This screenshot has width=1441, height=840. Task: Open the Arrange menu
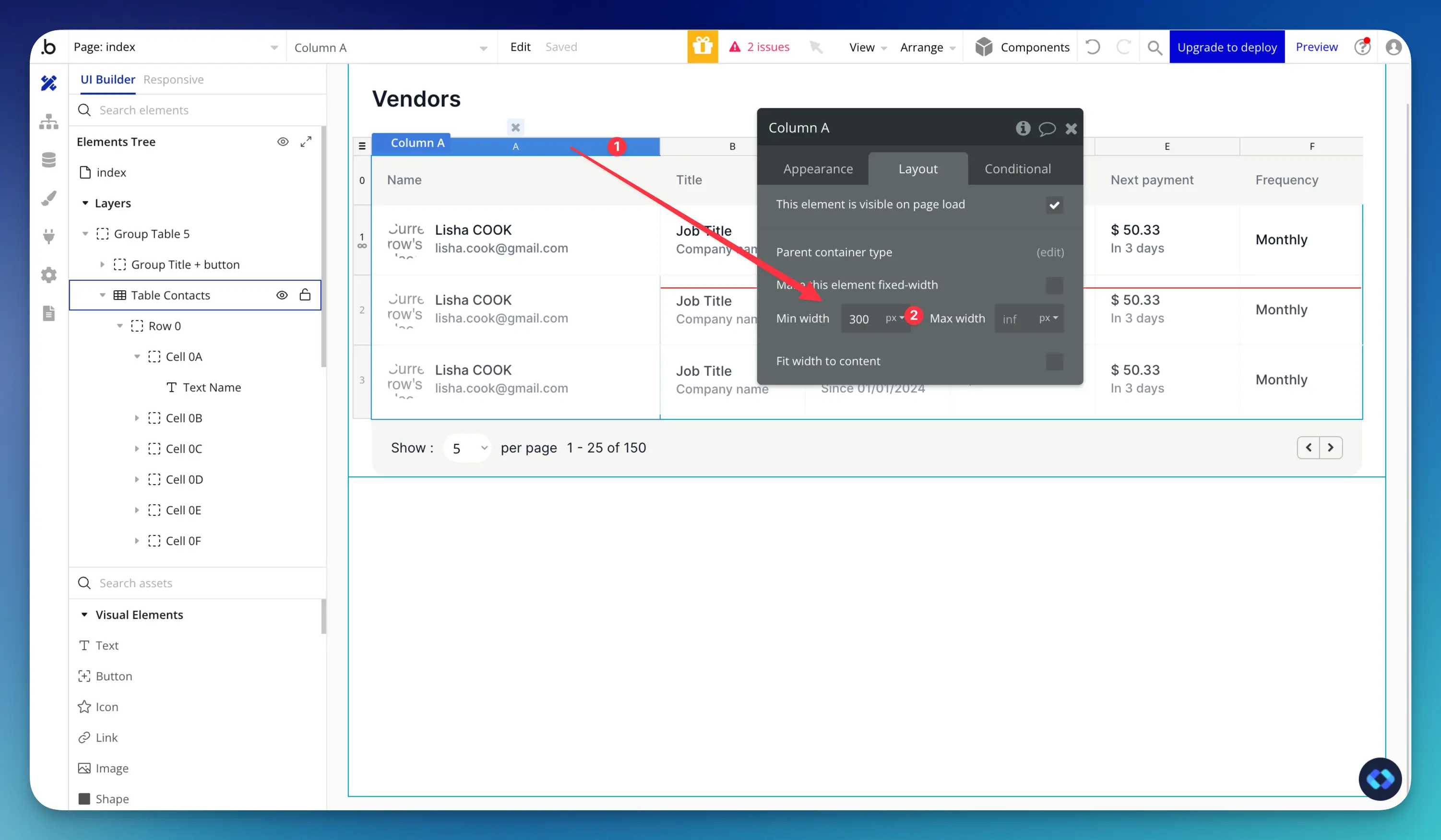tap(928, 47)
